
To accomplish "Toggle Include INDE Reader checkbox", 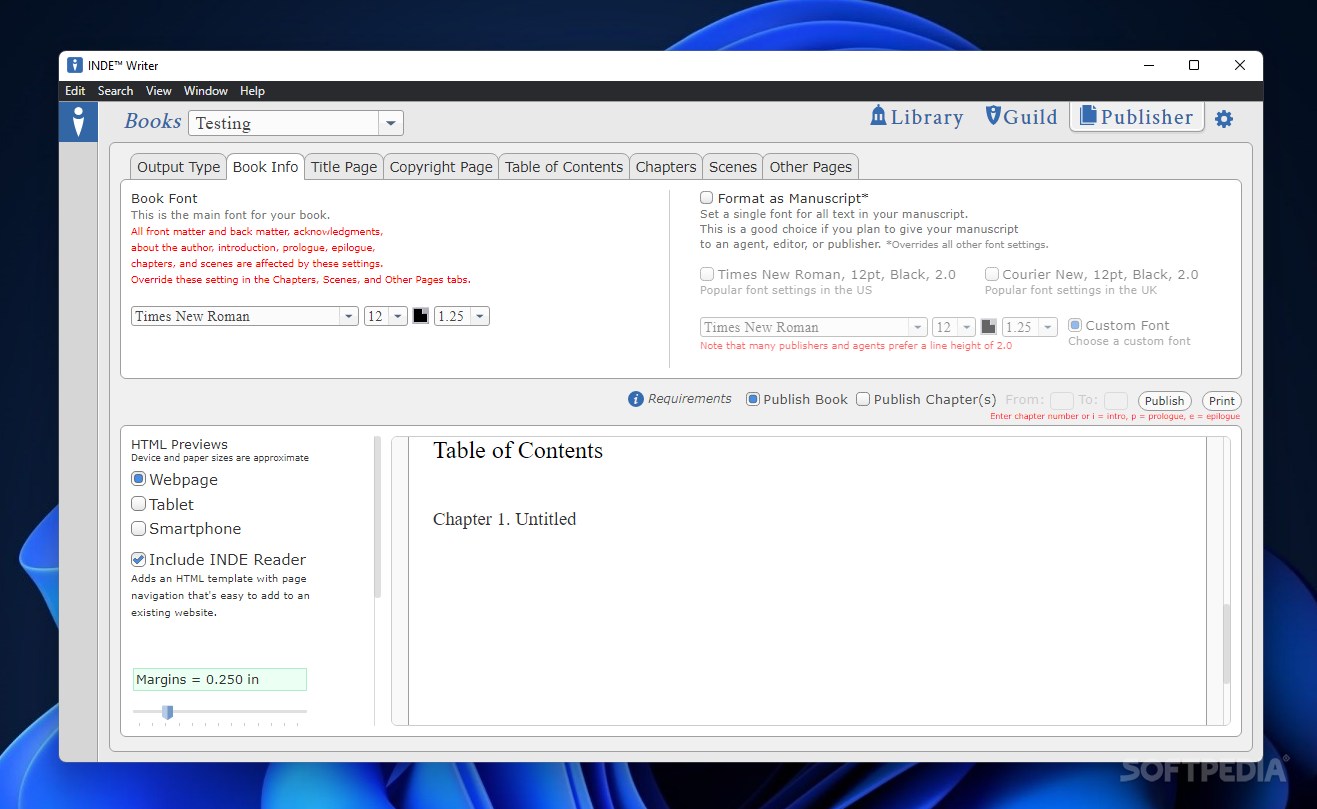I will (139, 559).
